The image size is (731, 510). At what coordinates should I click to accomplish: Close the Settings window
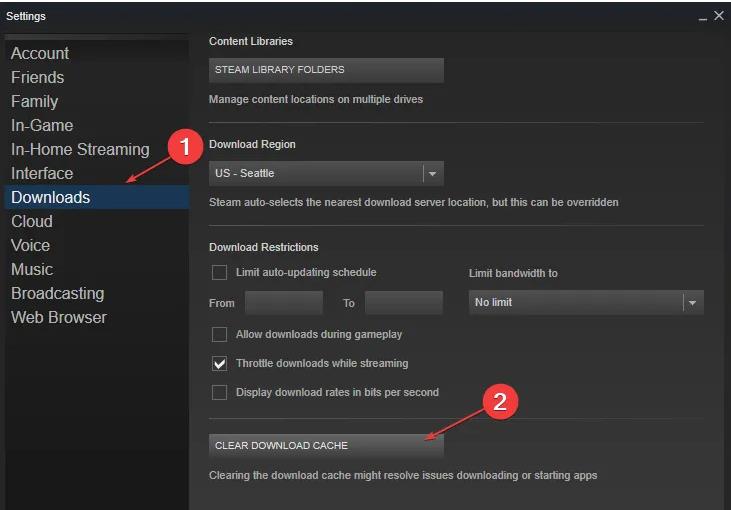(719, 16)
